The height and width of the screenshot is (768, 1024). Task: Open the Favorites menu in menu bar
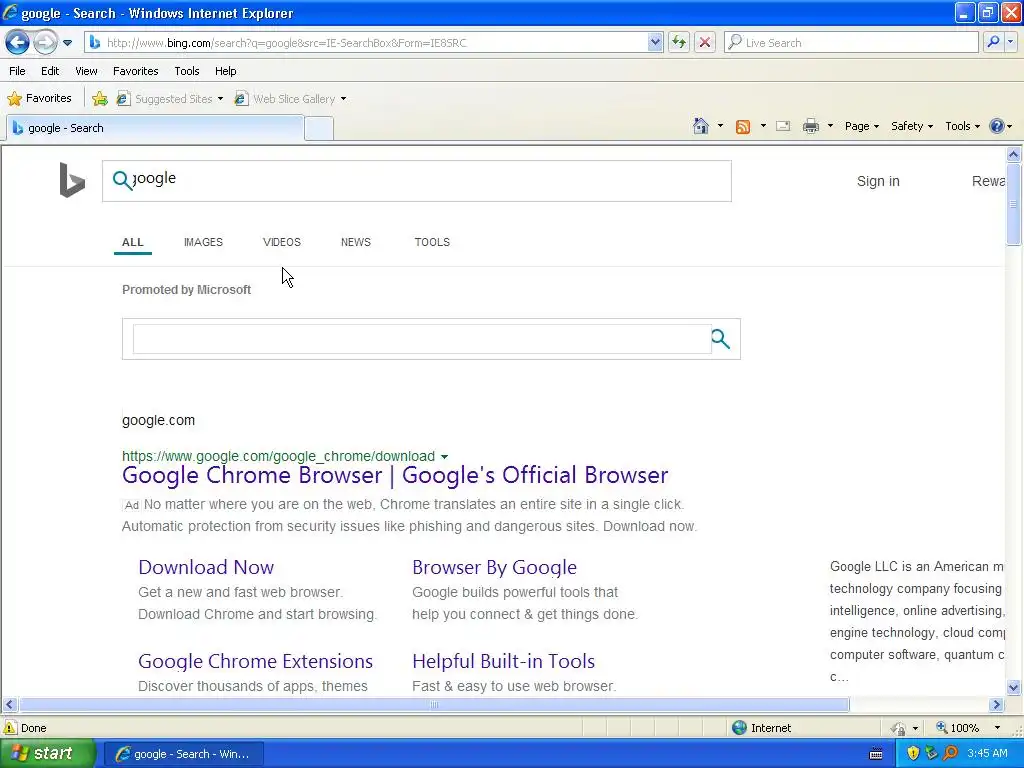tap(135, 71)
